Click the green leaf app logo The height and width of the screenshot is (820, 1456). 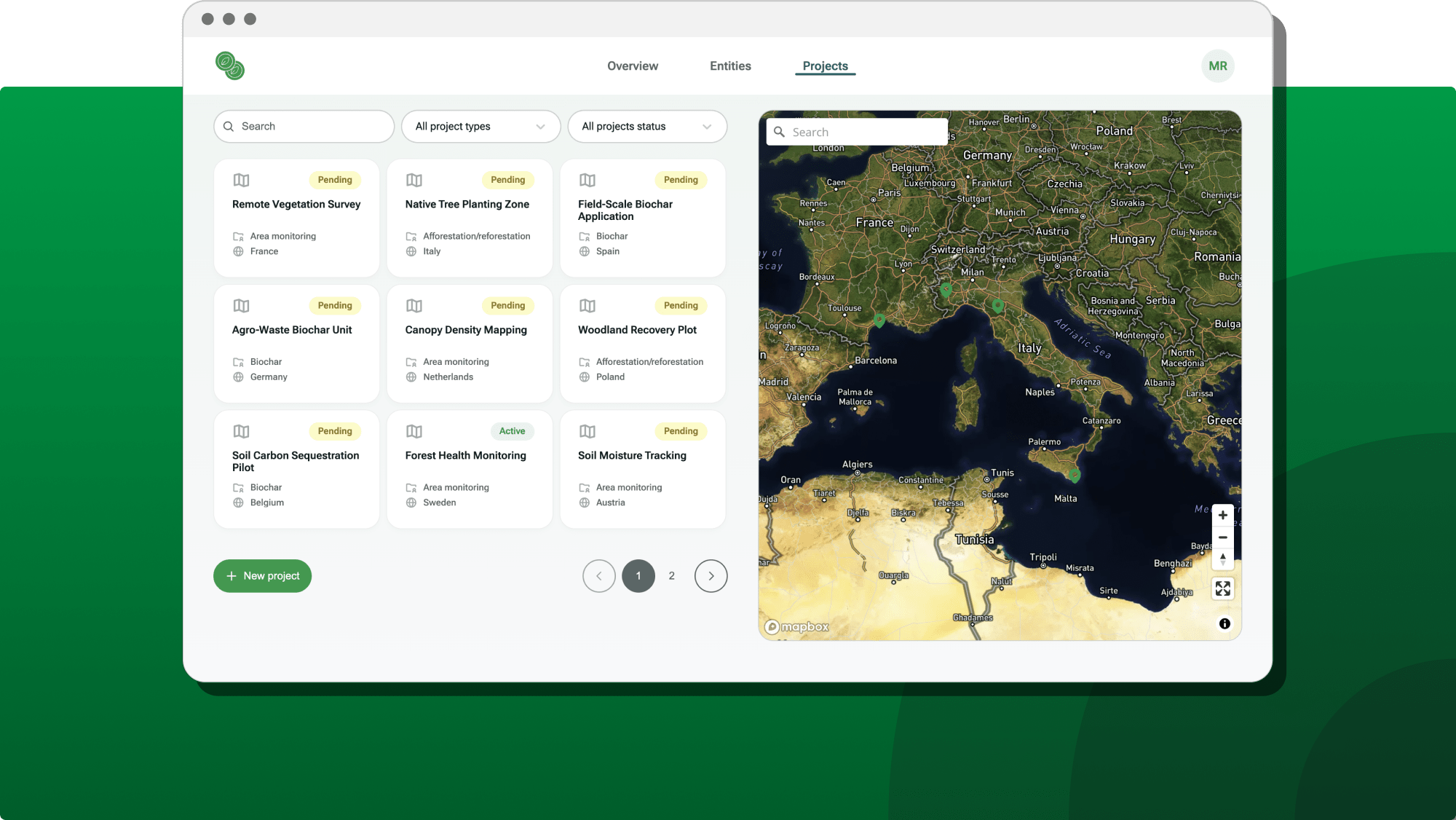click(230, 66)
